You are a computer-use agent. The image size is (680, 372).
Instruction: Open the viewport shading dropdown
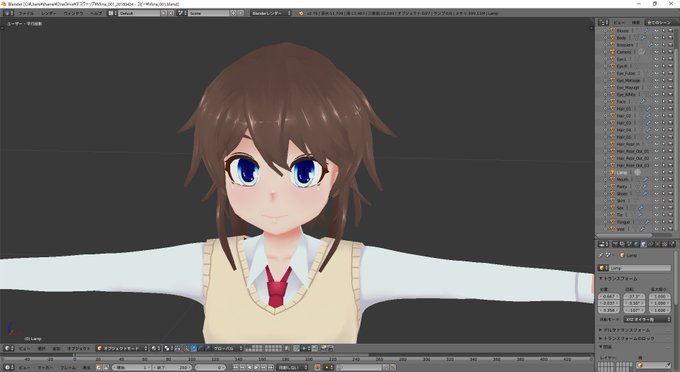156,349
